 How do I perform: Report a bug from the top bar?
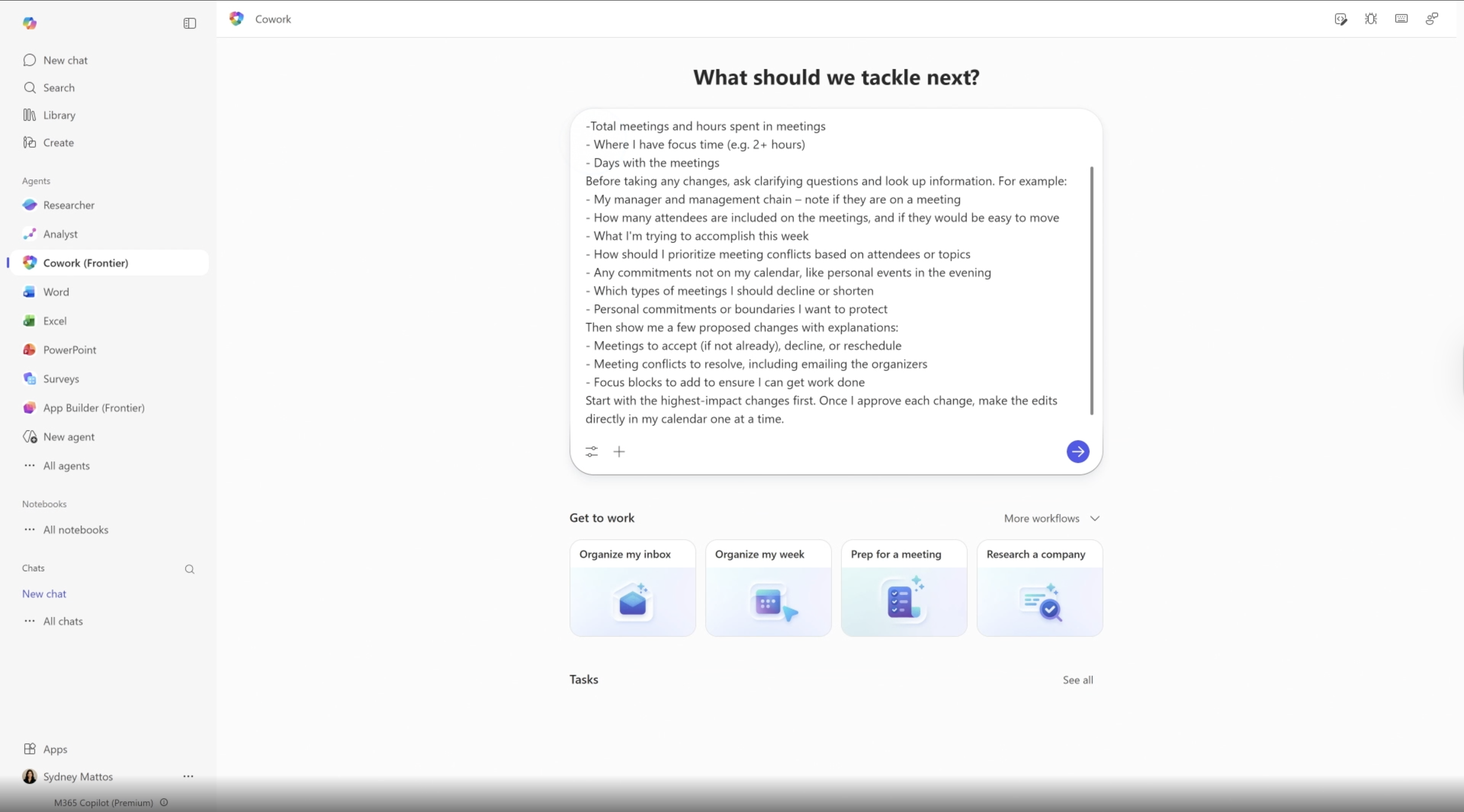[1371, 19]
